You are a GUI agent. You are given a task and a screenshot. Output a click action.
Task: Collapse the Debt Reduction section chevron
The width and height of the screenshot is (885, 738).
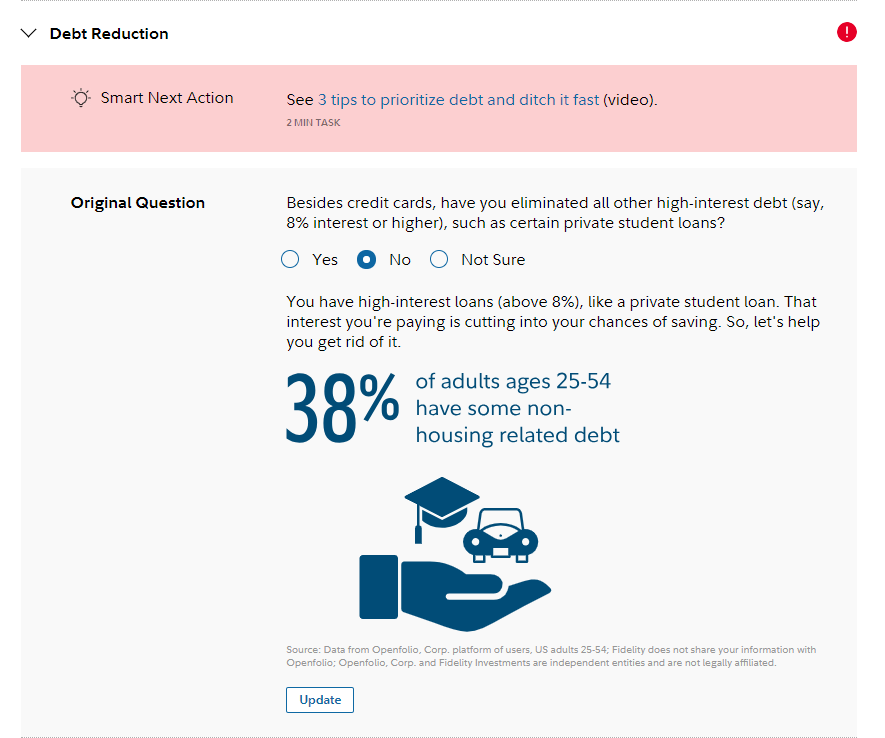[28, 34]
